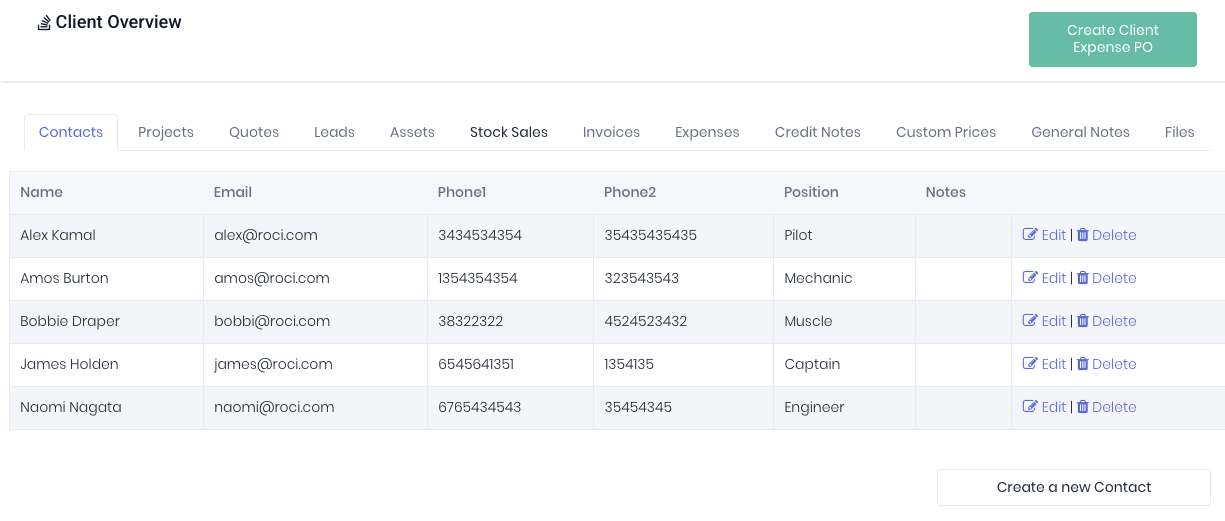
Task: Click the edit icon for Alex Kamal
Action: [x=1030, y=235]
